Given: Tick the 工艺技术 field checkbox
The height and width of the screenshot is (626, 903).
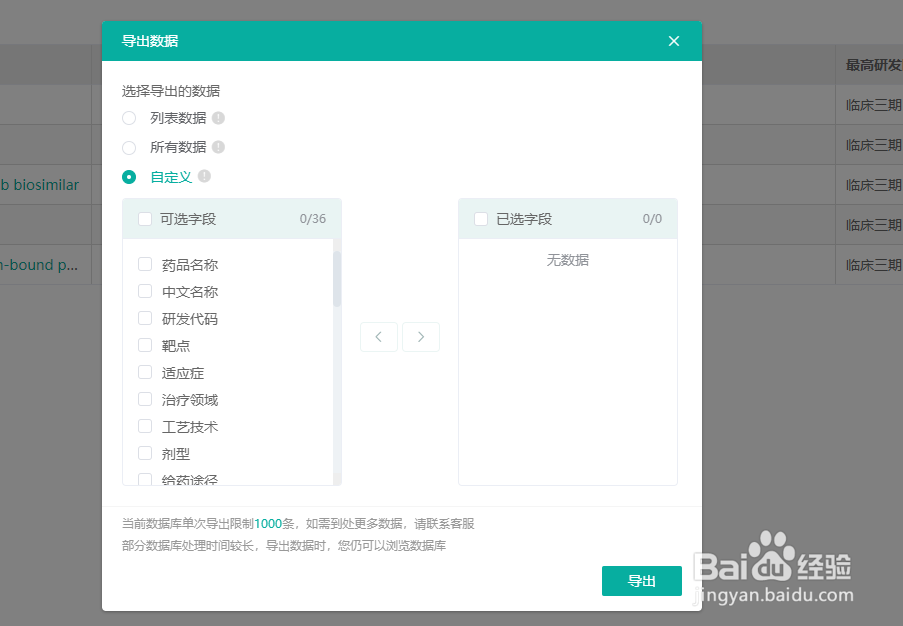Looking at the screenshot, I should pyautogui.click(x=145, y=426).
